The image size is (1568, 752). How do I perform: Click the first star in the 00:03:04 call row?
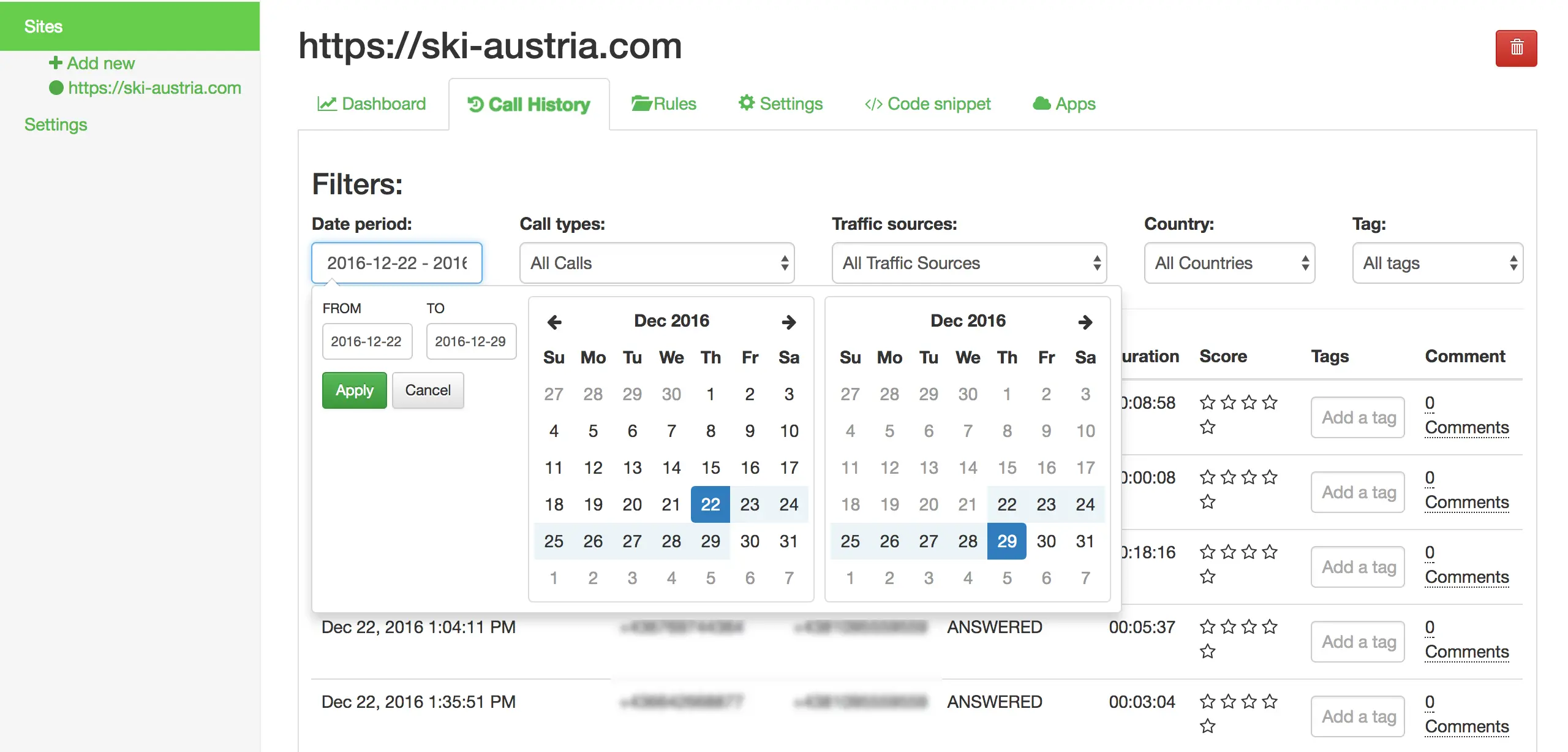1207,701
